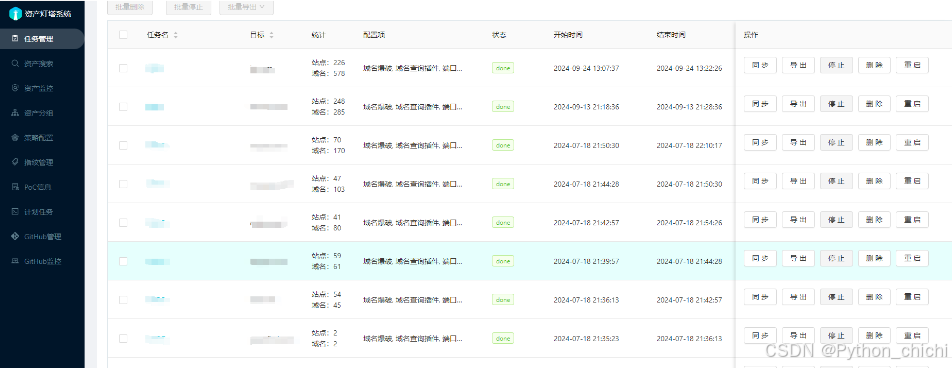Click 删除 for task started 2024-07-18 21:39:57
Image resolution: width=952 pixels, height=368 pixels.
874,258
